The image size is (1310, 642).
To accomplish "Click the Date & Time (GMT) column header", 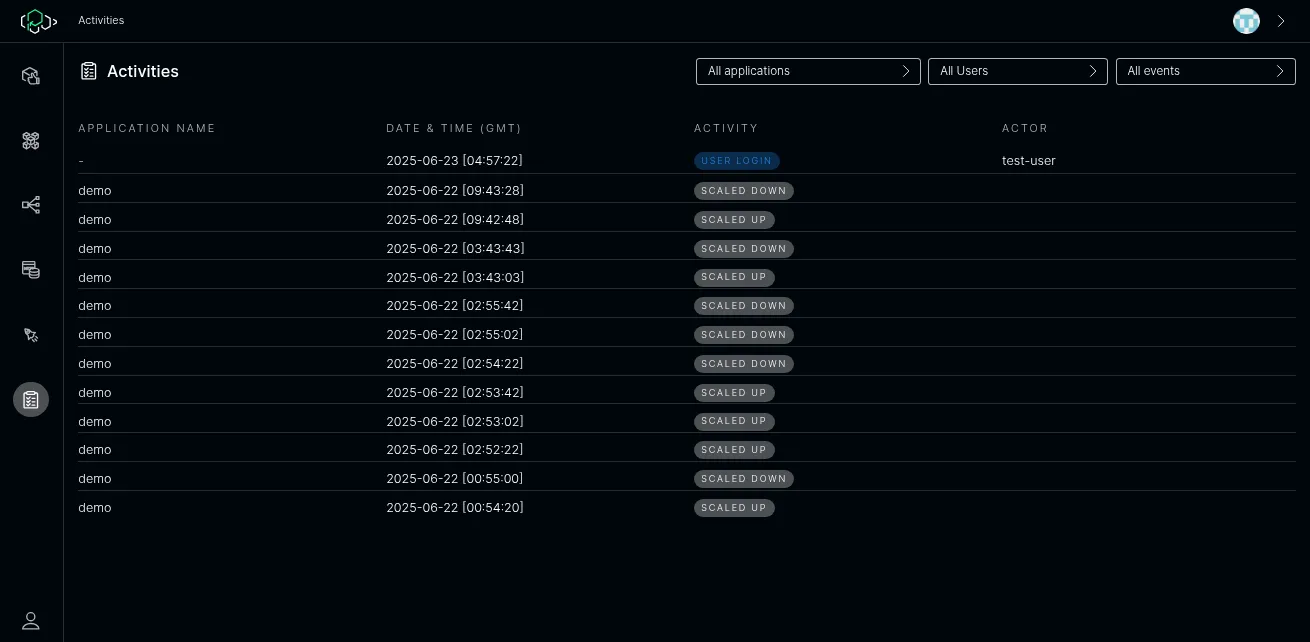I will click(x=454, y=128).
